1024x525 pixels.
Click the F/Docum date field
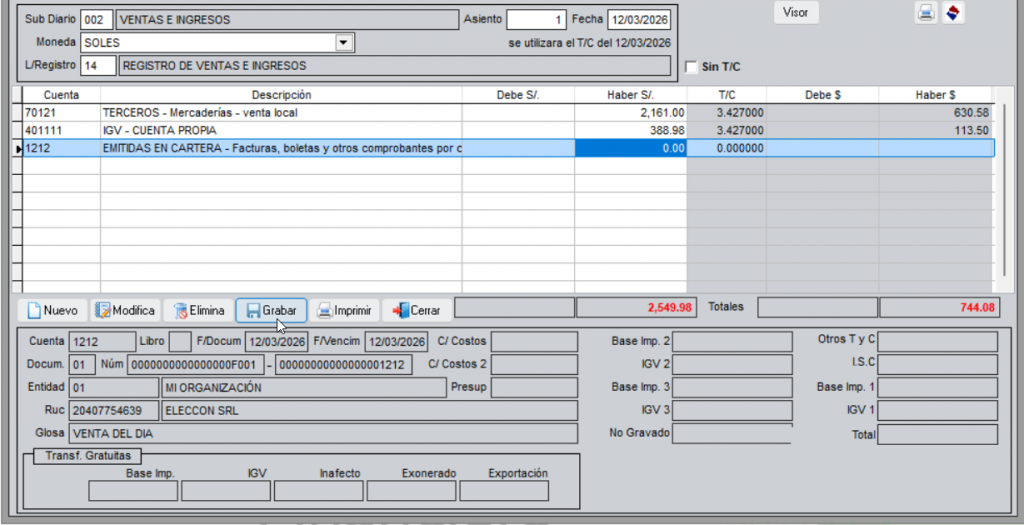click(276, 342)
